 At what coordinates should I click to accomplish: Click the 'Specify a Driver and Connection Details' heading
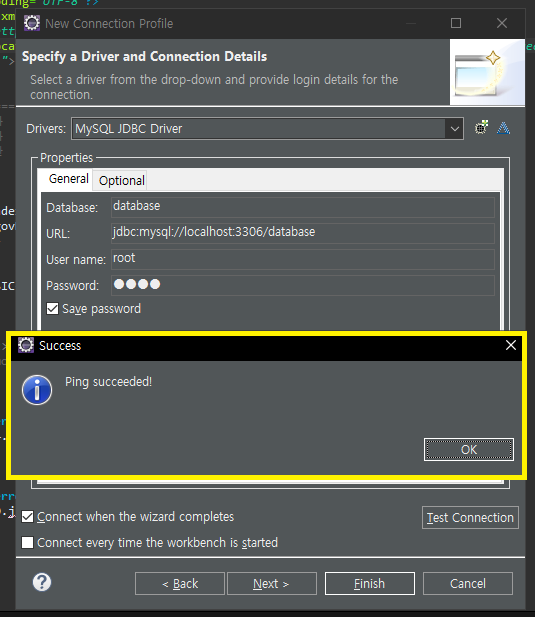pyautogui.click(x=144, y=57)
